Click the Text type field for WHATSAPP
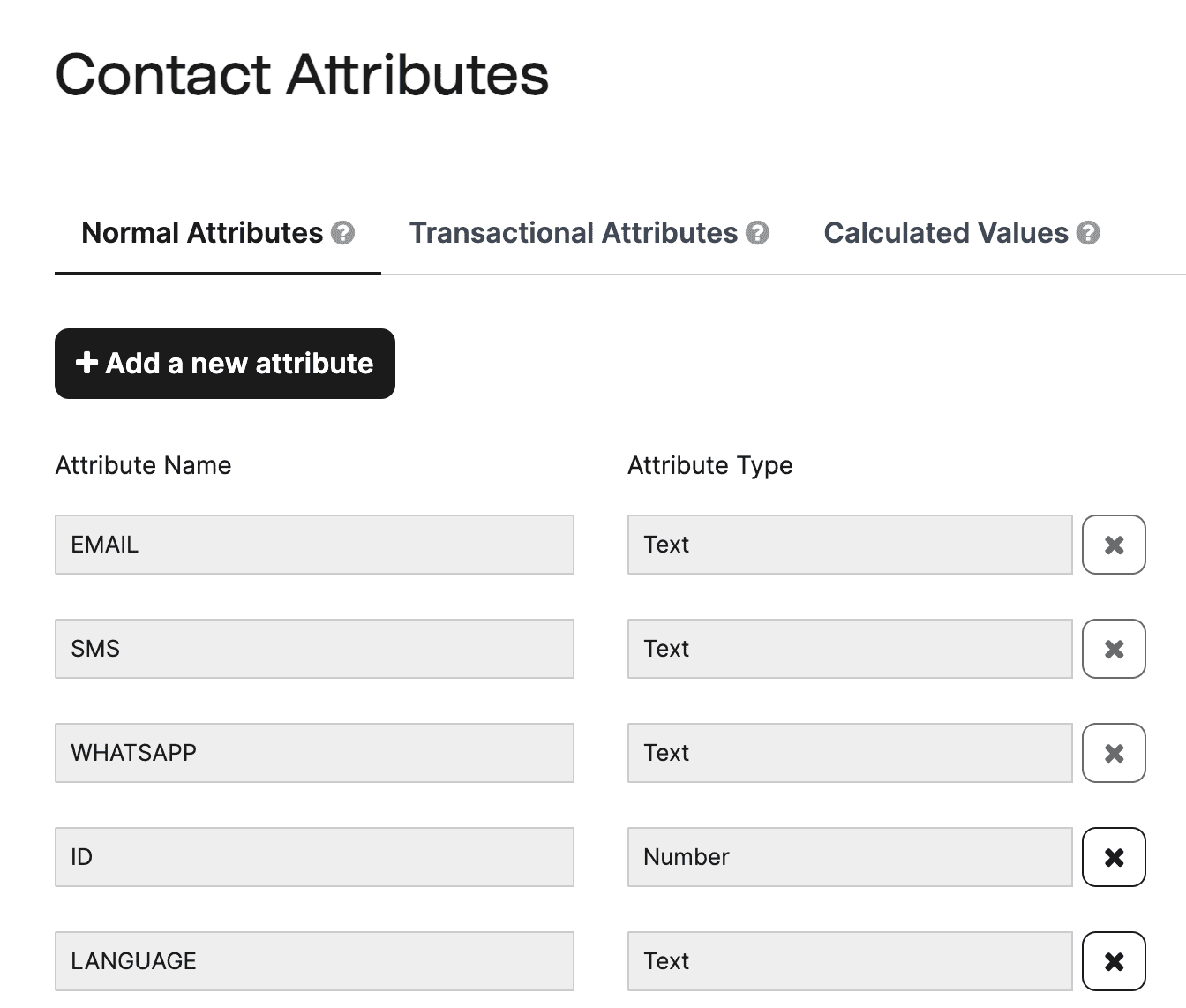The height and width of the screenshot is (1008, 1186). click(849, 753)
